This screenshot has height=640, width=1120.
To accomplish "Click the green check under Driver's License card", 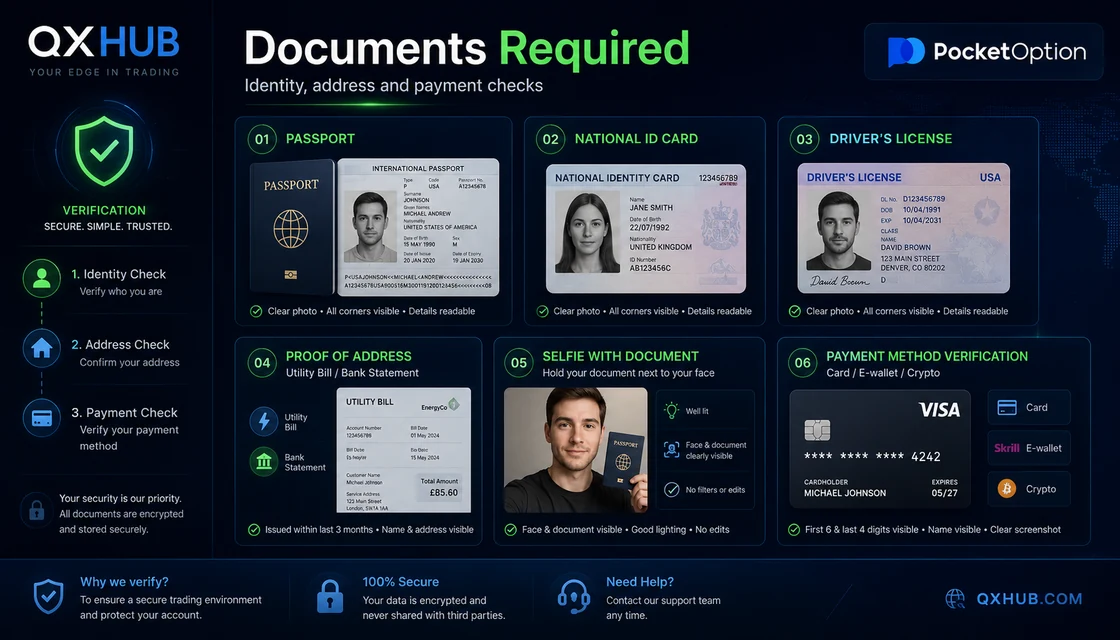I will pos(794,311).
